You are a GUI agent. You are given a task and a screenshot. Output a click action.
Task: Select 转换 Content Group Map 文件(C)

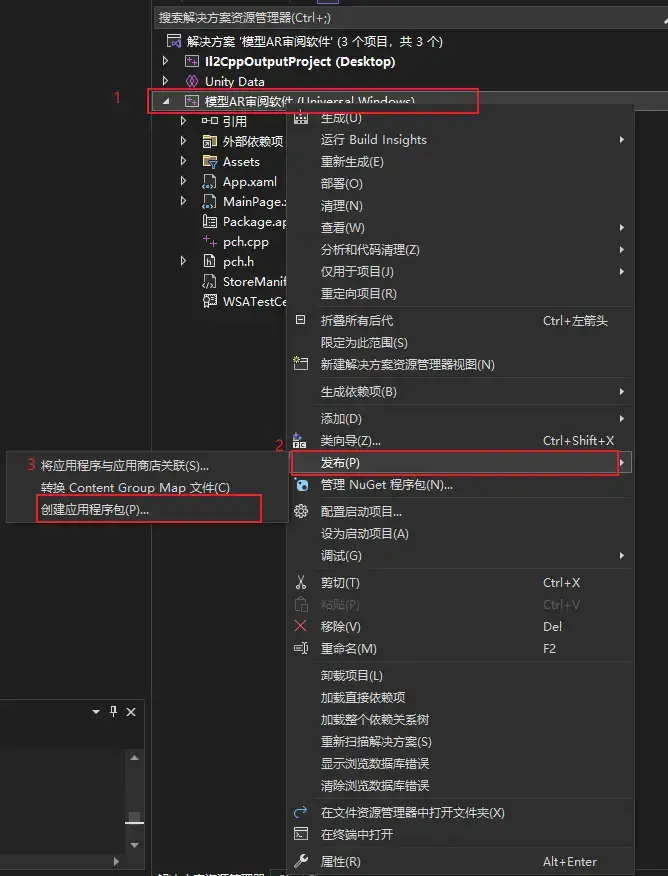point(148,488)
